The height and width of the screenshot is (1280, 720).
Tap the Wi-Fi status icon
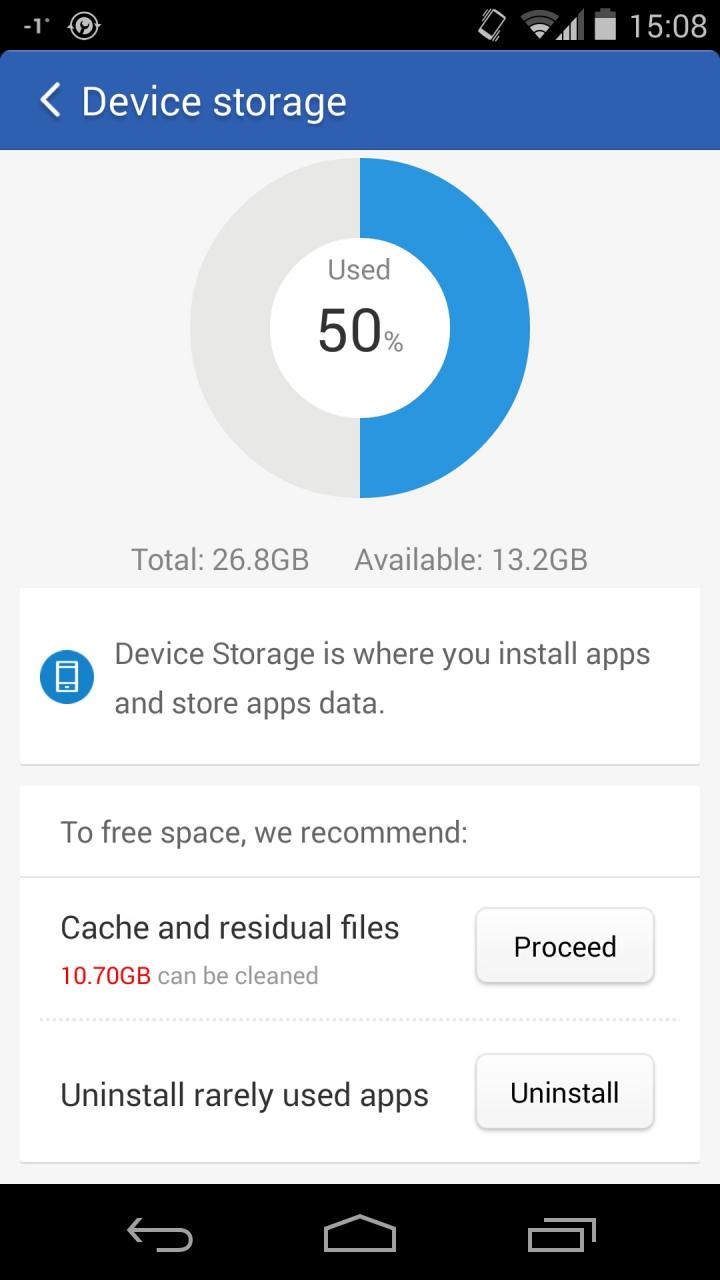click(541, 25)
